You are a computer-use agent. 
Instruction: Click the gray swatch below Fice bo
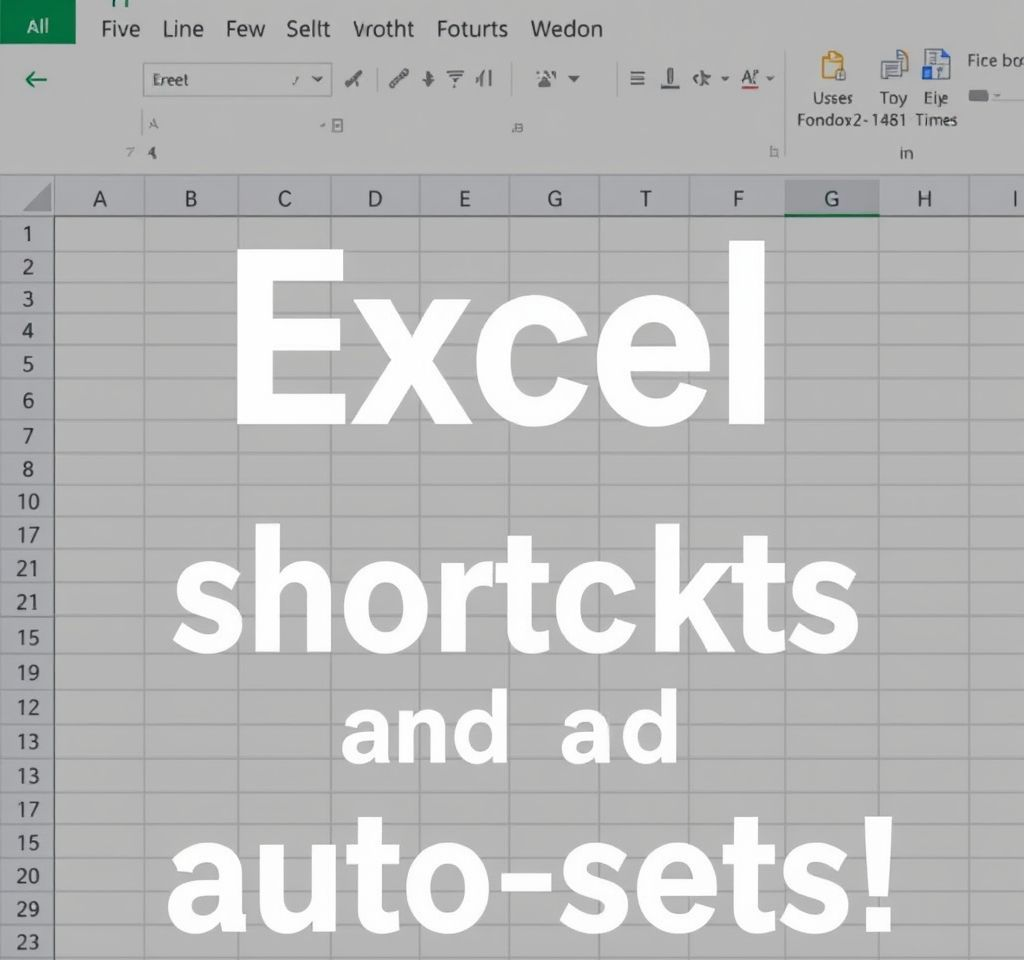[978, 96]
